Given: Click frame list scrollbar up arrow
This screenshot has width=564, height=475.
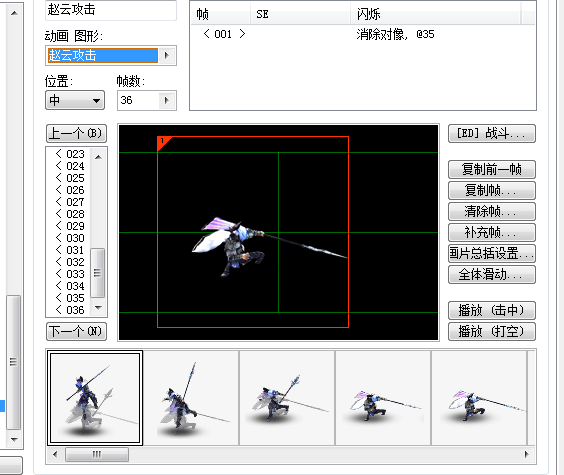Looking at the screenshot, I should tap(98, 157).
